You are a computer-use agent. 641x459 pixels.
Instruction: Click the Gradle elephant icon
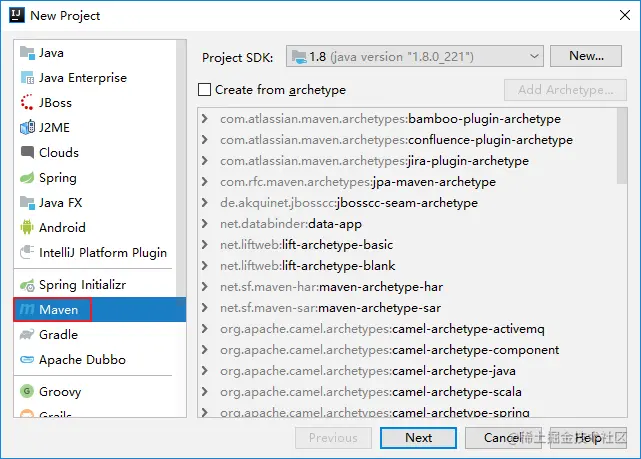[27, 334]
